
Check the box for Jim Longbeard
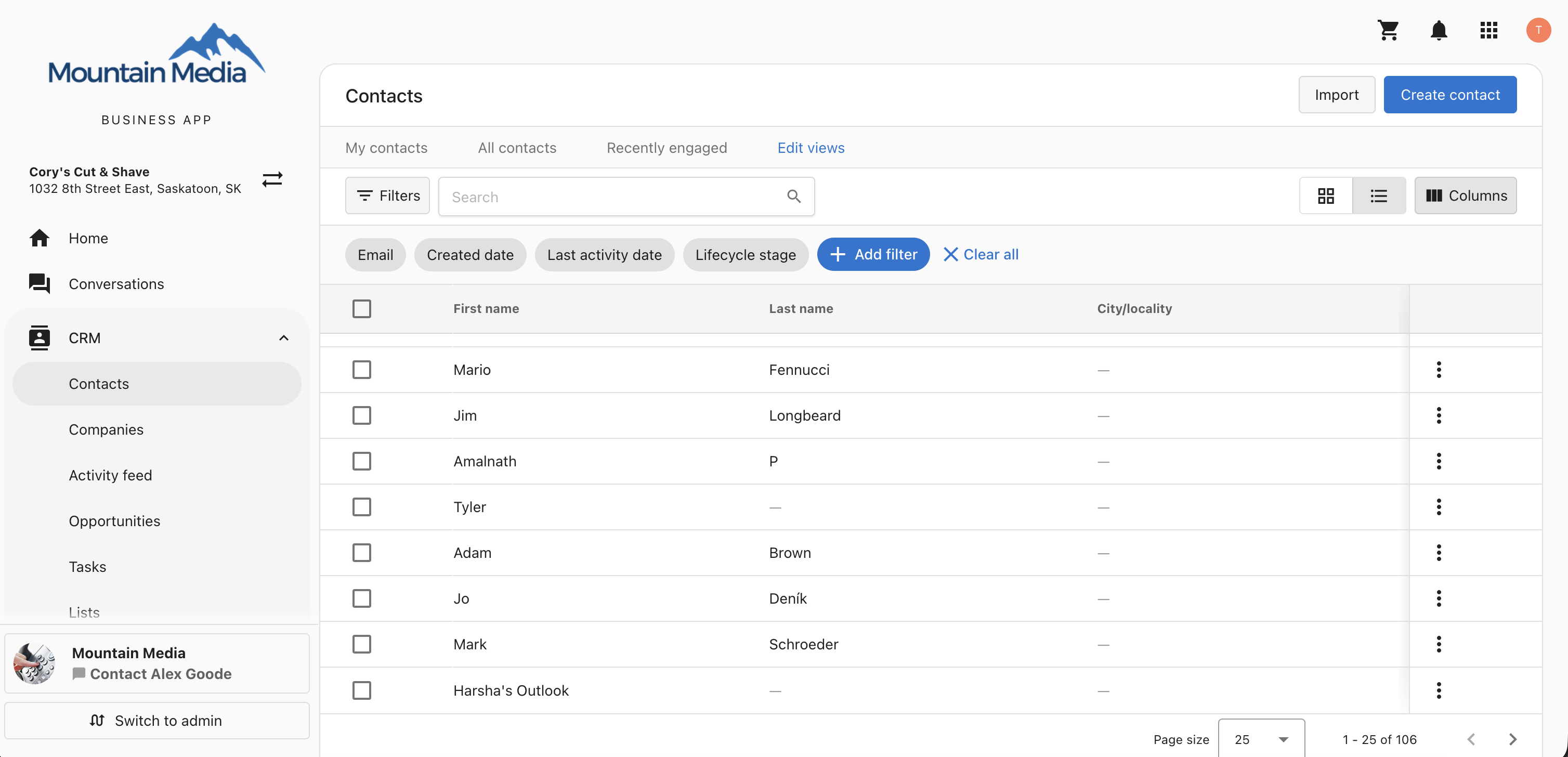361,415
